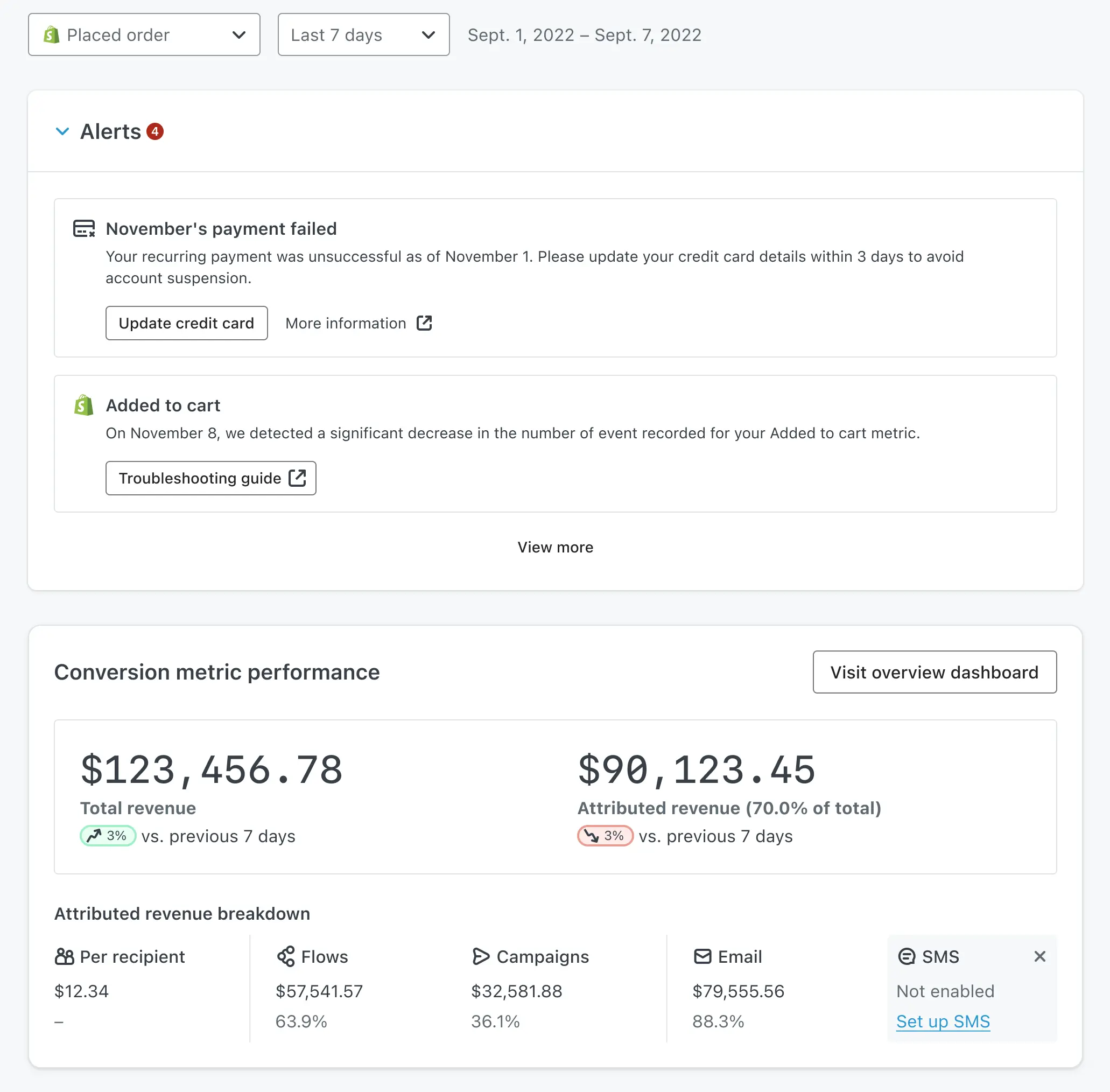Image resolution: width=1110 pixels, height=1092 pixels.
Task: Open the More information link
Action: pos(346,323)
